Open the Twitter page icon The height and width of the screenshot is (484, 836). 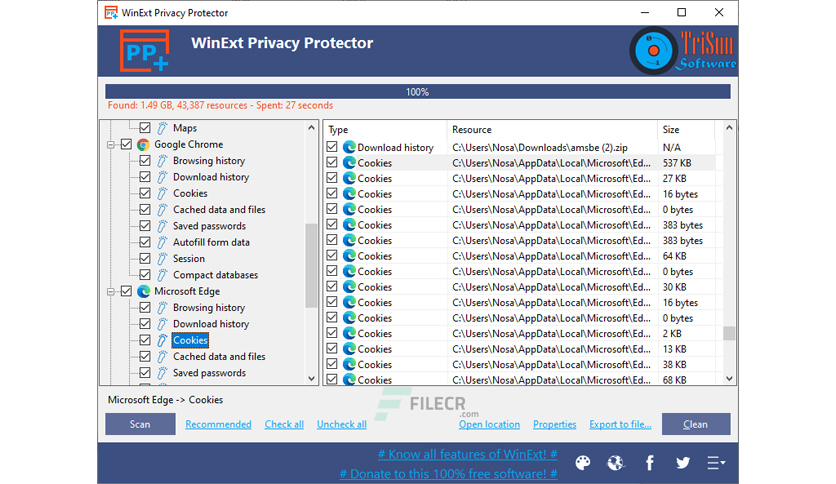pos(683,463)
